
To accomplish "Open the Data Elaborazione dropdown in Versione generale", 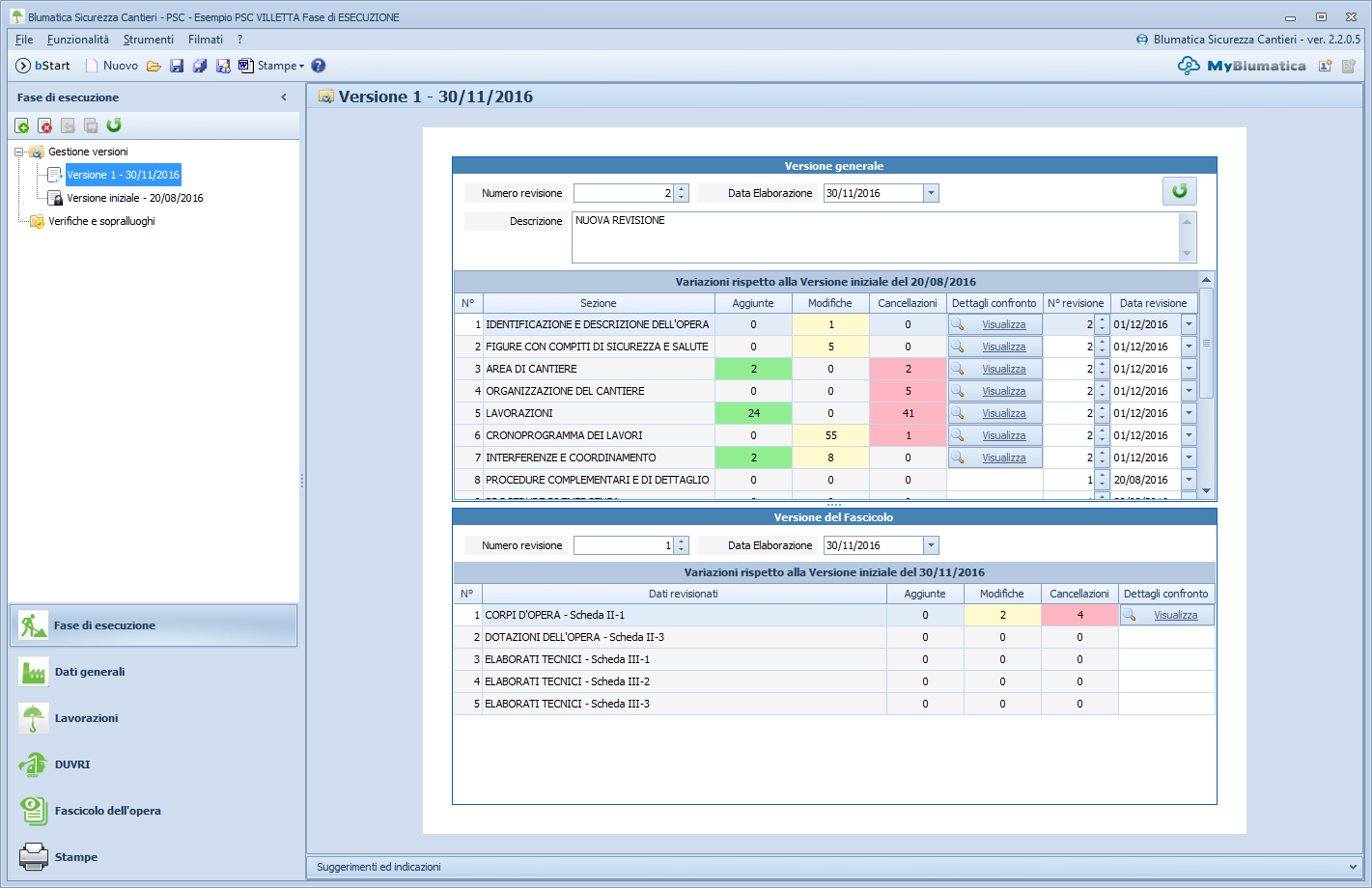I will (x=931, y=193).
